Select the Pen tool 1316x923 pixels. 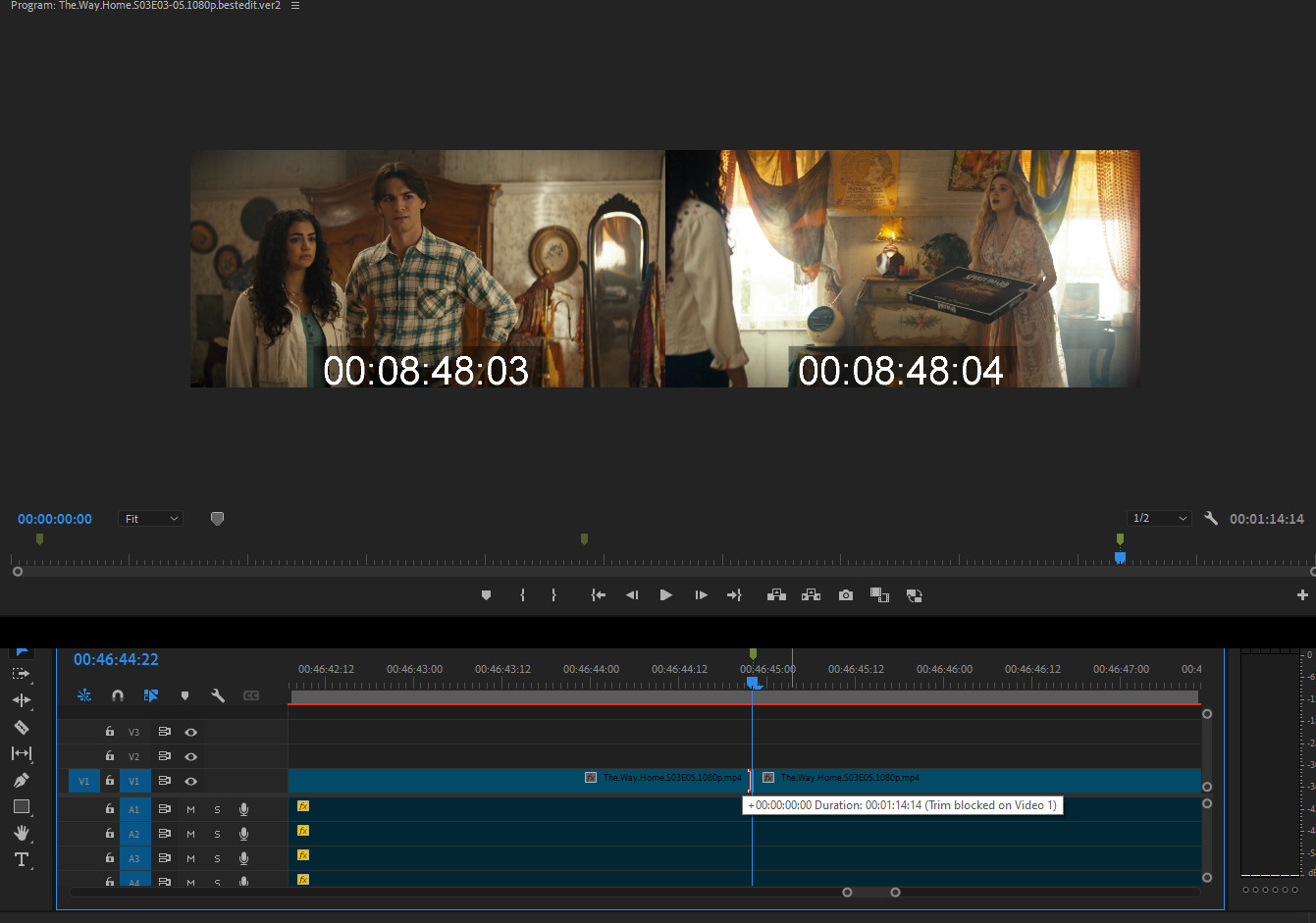(21, 780)
